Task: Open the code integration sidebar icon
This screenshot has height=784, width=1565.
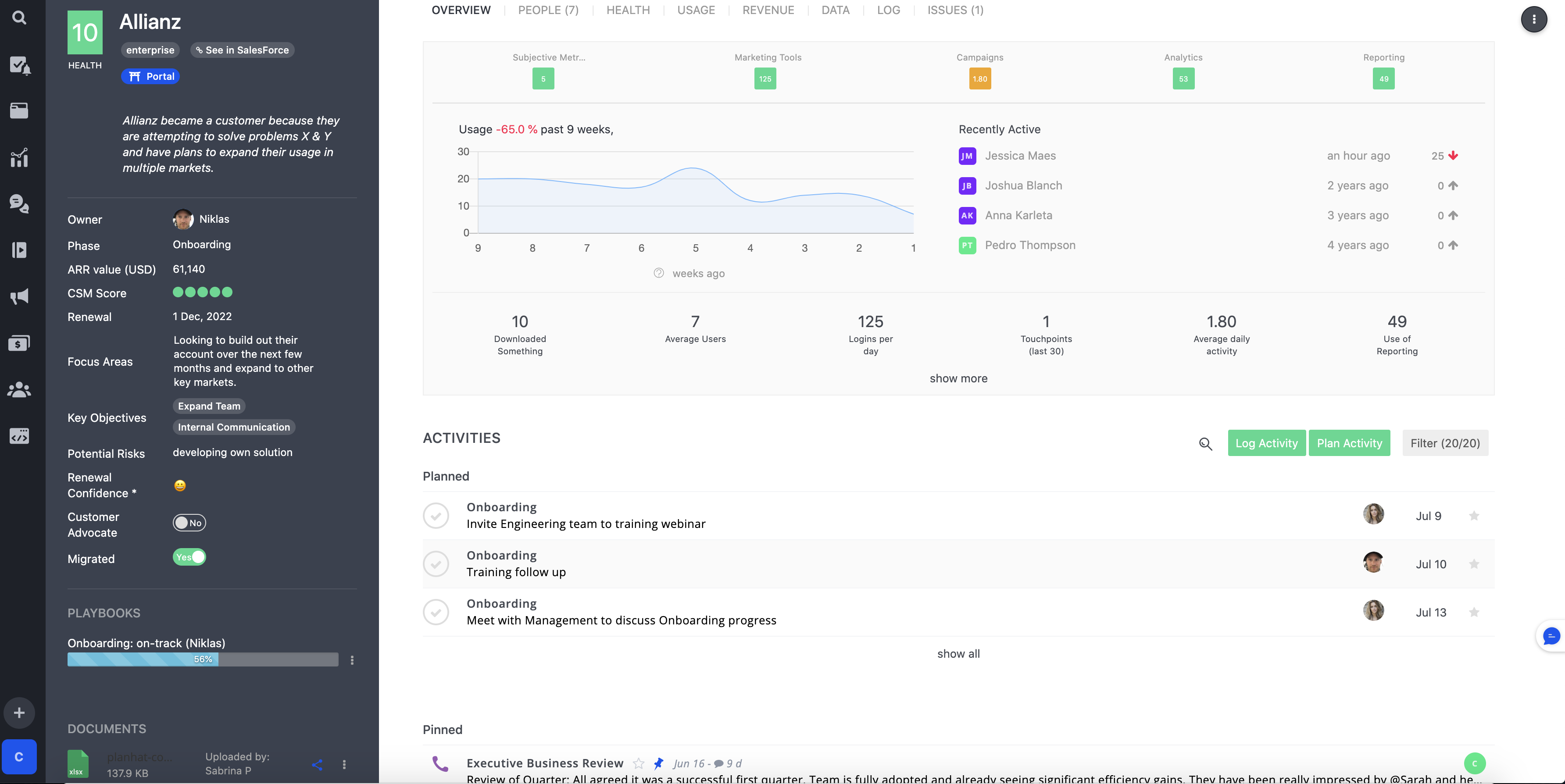Action: pyautogui.click(x=19, y=436)
